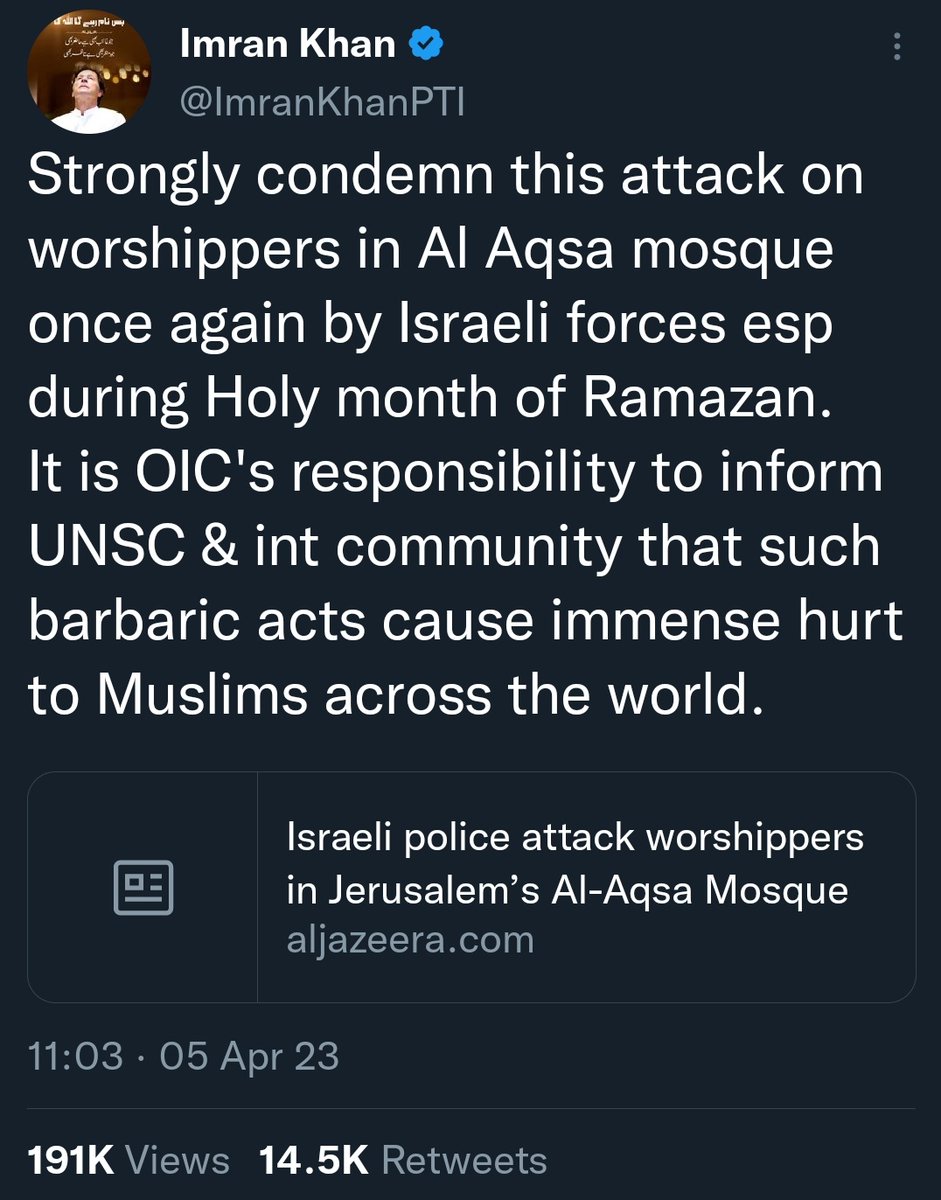The width and height of the screenshot is (941, 1200).
Task: Click the 11:03 timestamp
Action: click(x=76, y=1056)
